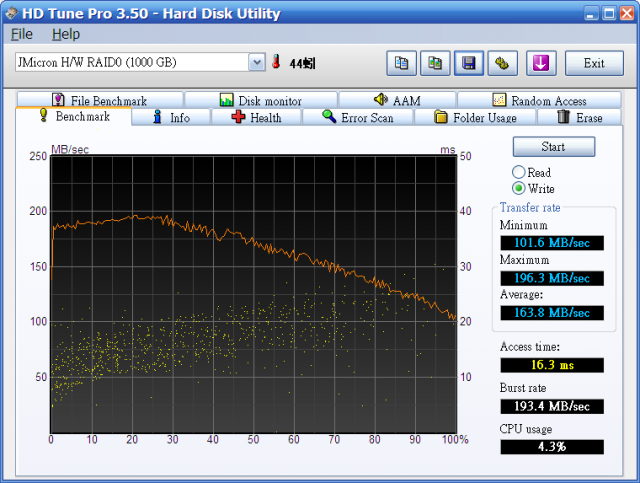
Task: Expand the JMicron RAID0 drive dropdown
Action: (256, 63)
